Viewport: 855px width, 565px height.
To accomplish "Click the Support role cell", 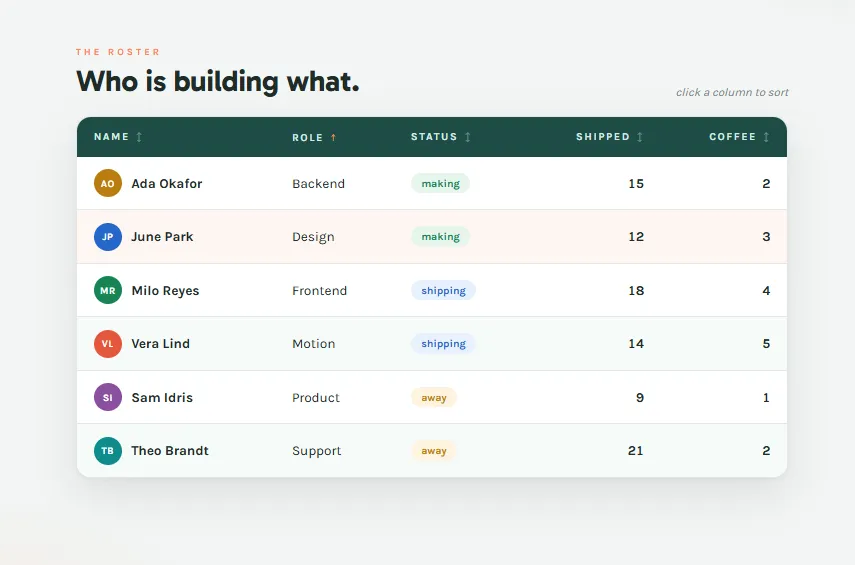I will (x=317, y=451).
